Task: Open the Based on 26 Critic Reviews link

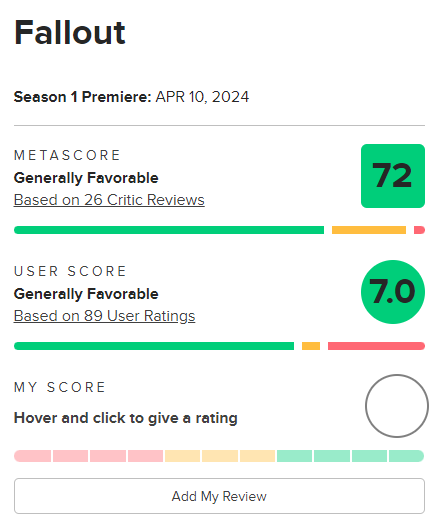Action: click(x=109, y=200)
